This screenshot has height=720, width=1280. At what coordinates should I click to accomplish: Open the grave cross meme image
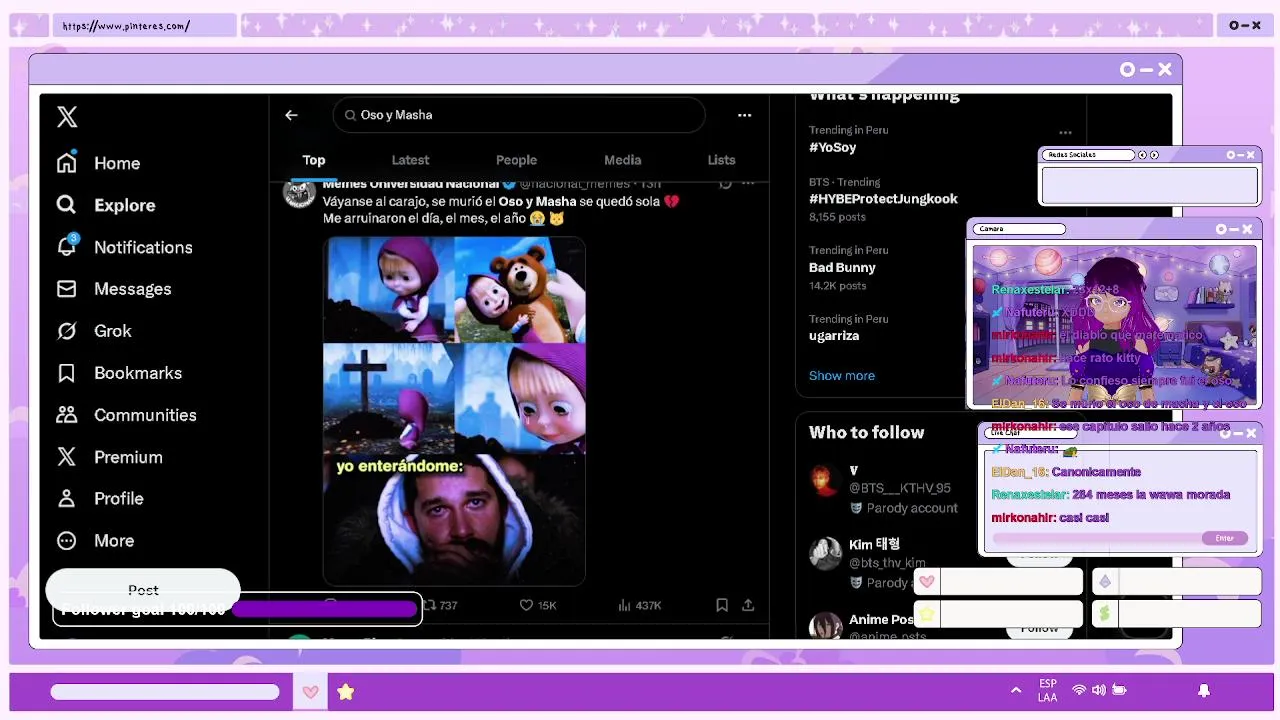coord(388,398)
